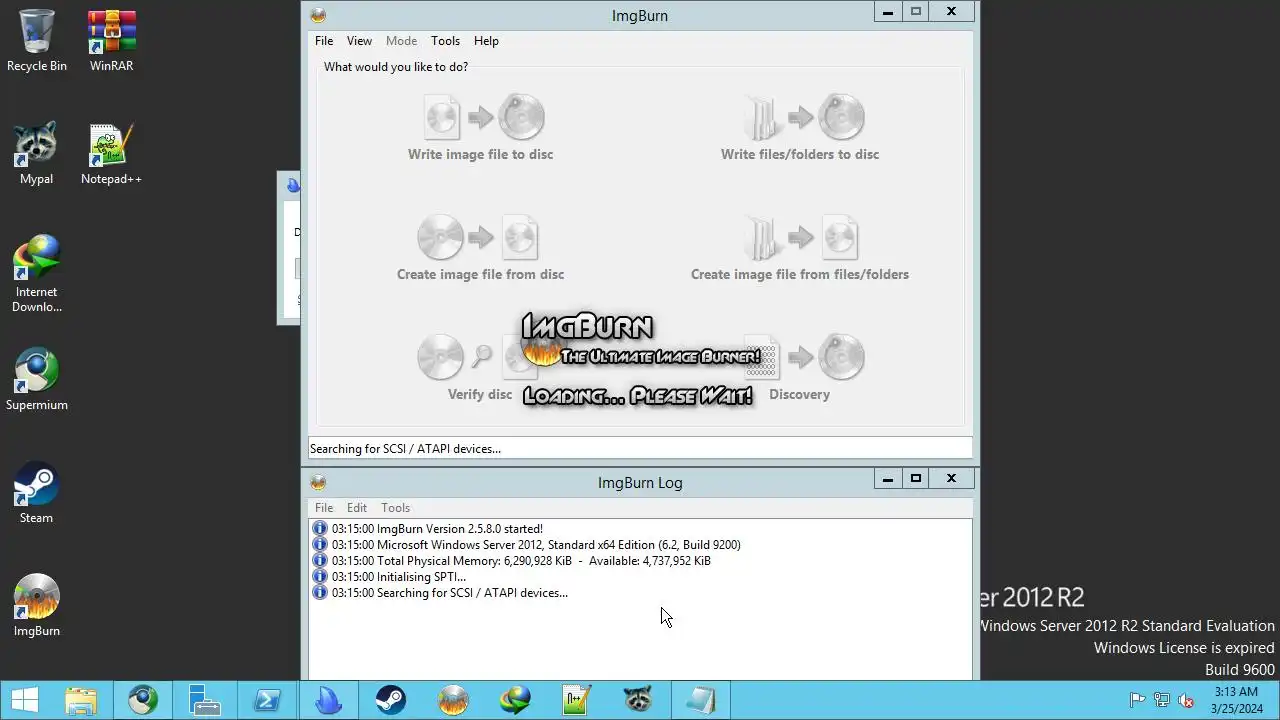This screenshot has width=1280, height=720.
Task: Click the Action Center flag tray icon
Action: (x=1137, y=700)
